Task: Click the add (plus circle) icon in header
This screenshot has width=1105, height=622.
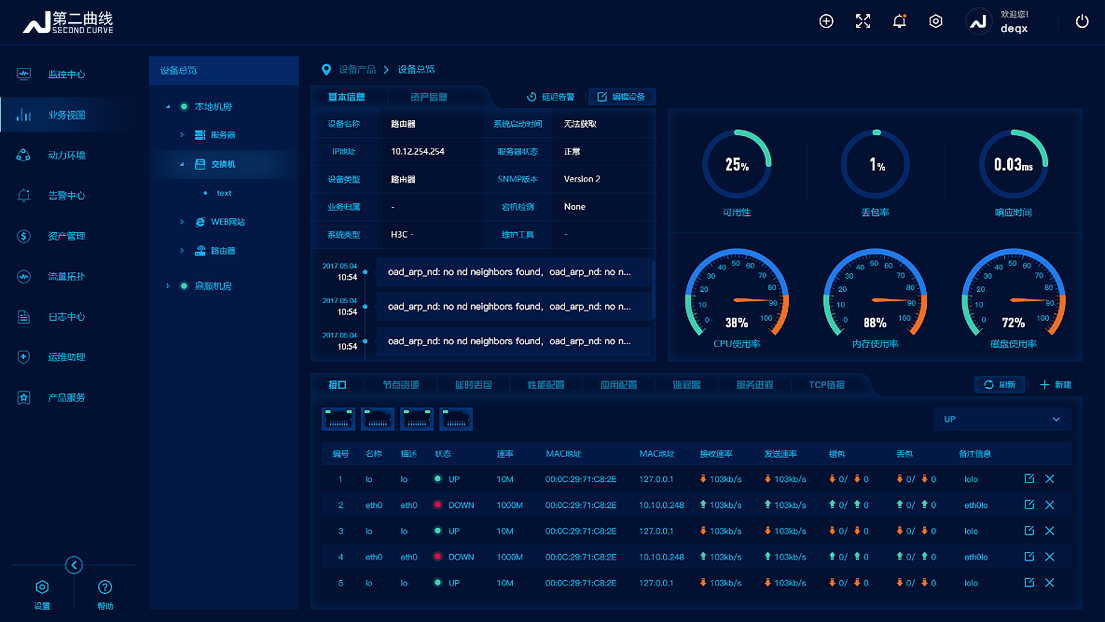Action: (x=826, y=21)
